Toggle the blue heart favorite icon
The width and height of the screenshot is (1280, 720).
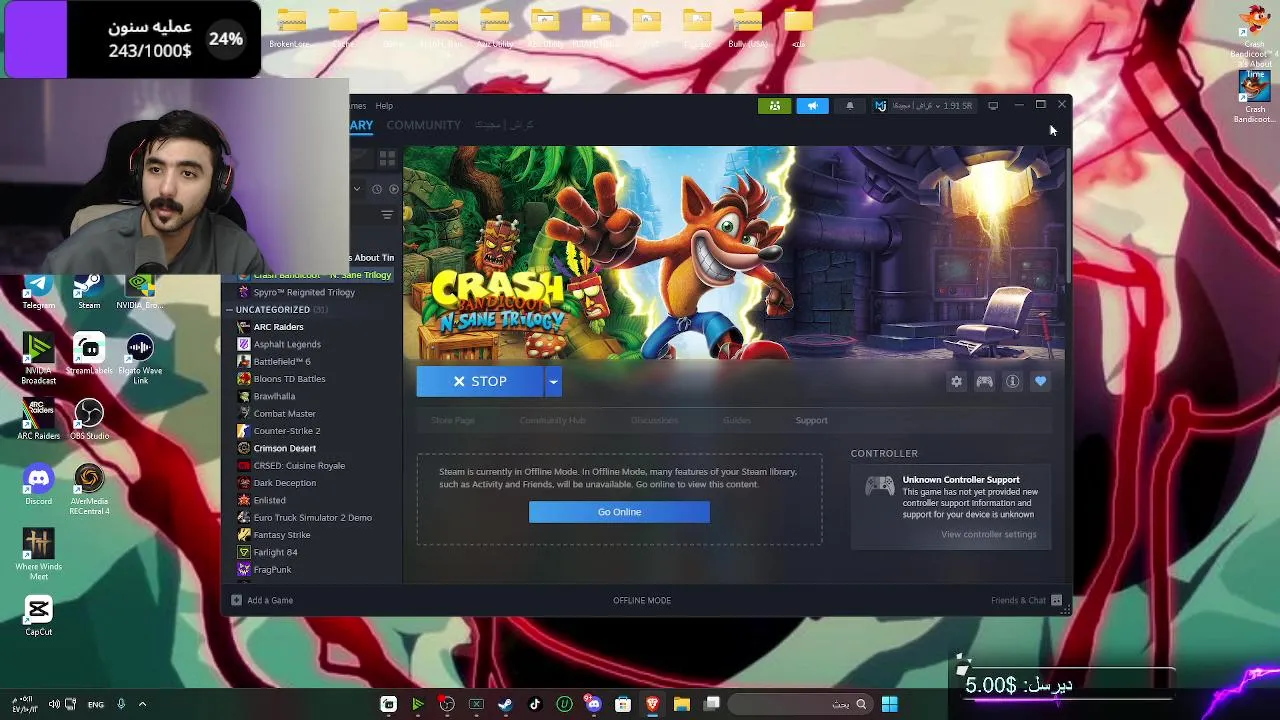point(1041,381)
